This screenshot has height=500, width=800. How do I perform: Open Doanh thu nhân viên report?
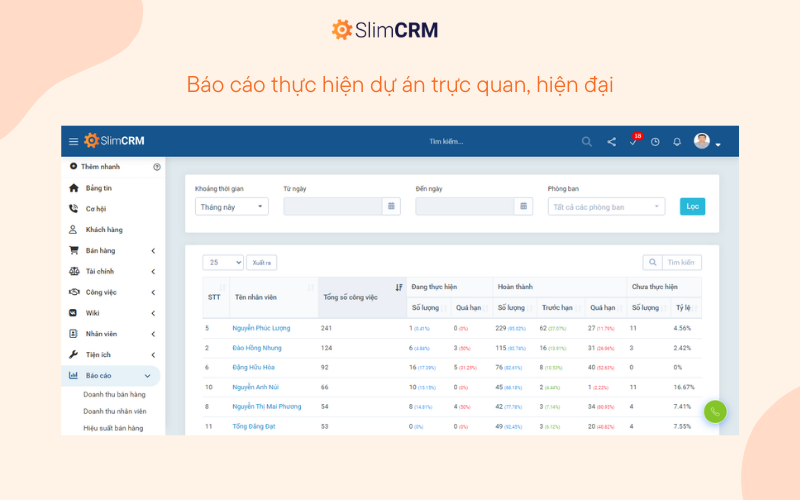pyautogui.click(x=115, y=411)
